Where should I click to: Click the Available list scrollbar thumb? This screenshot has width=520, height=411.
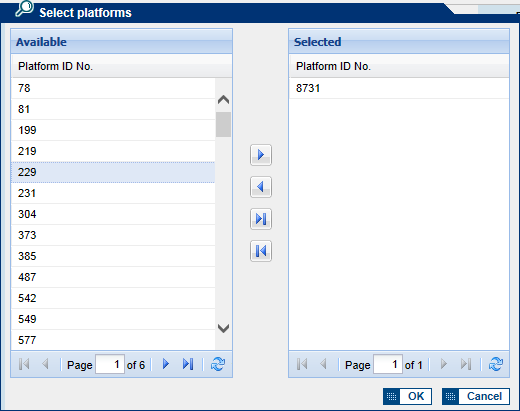click(223, 125)
